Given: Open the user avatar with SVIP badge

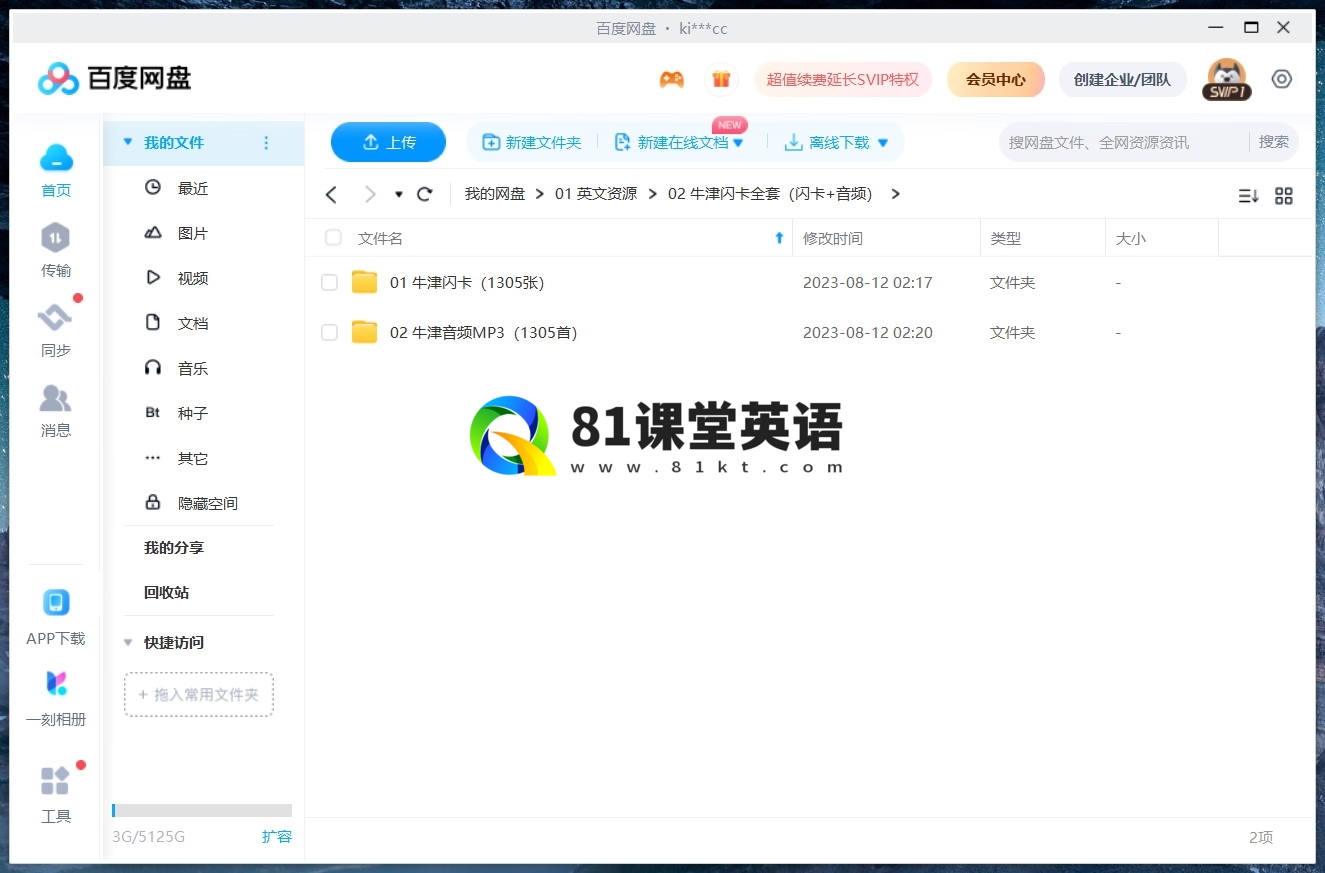Looking at the screenshot, I should pos(1226,79).
